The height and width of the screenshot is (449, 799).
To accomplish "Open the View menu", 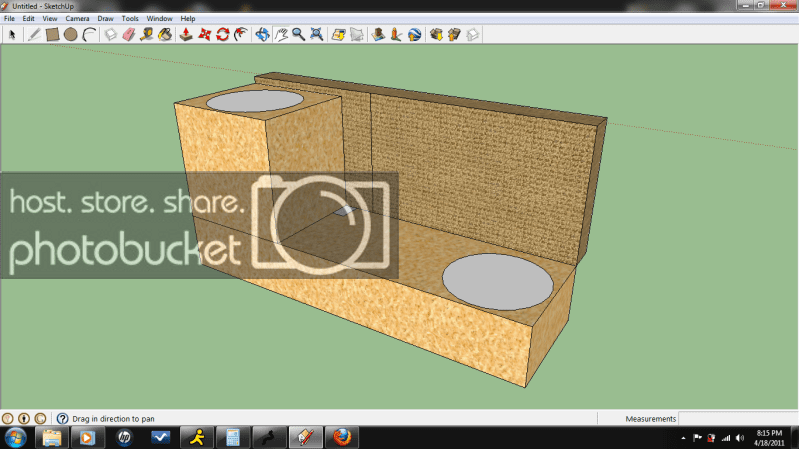I will pyautogui.click(x=49, y=18).
